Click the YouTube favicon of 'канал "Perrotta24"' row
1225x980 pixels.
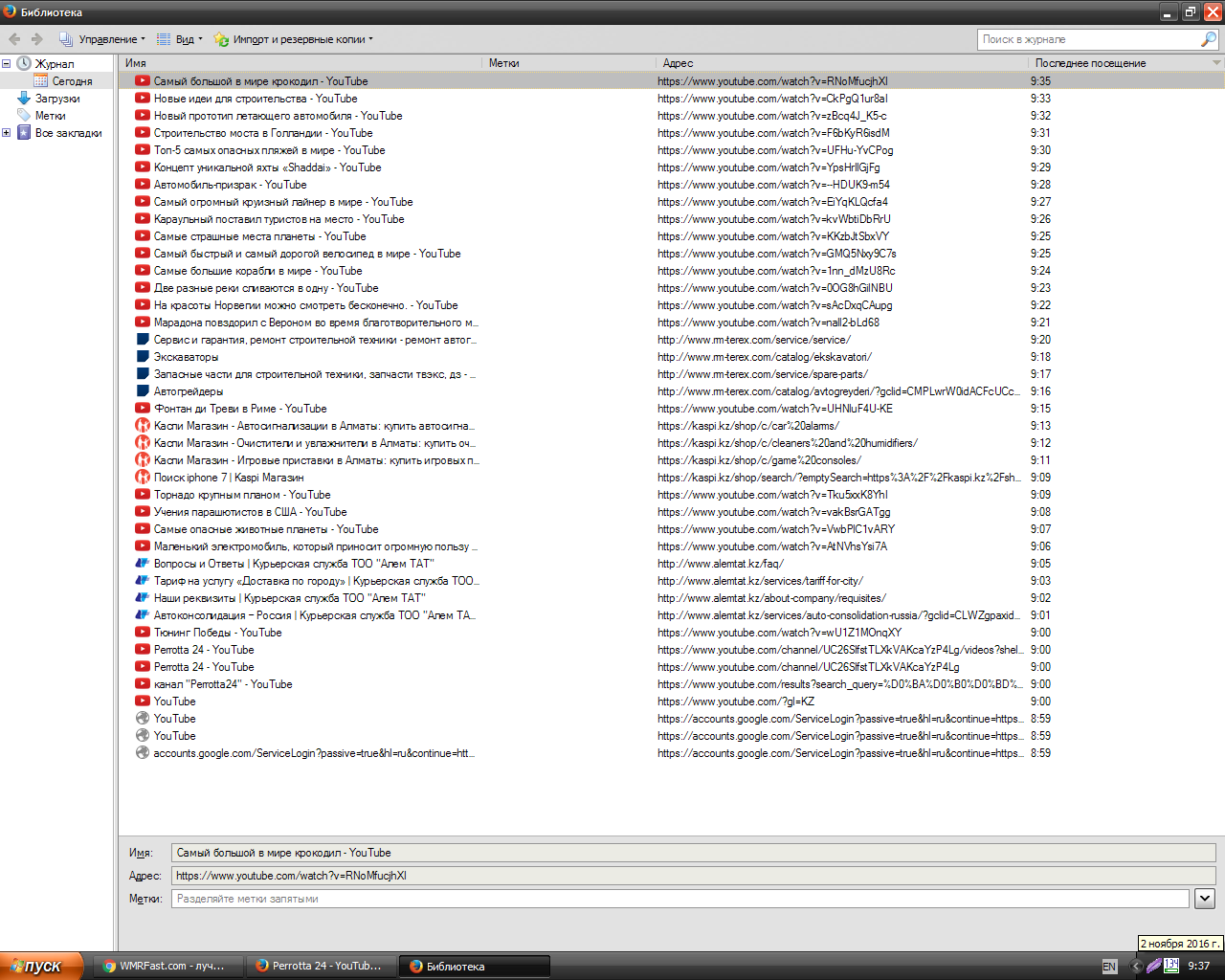pyautogui.click(x=143, y=684)
